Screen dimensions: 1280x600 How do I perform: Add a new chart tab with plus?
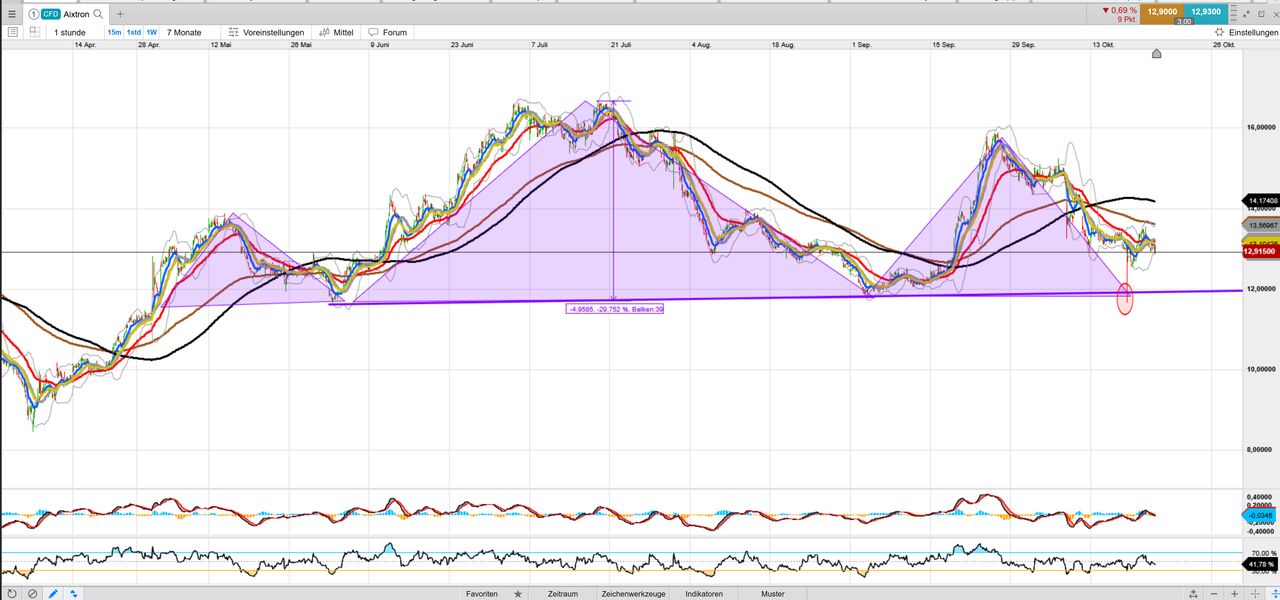click(120, 14)
